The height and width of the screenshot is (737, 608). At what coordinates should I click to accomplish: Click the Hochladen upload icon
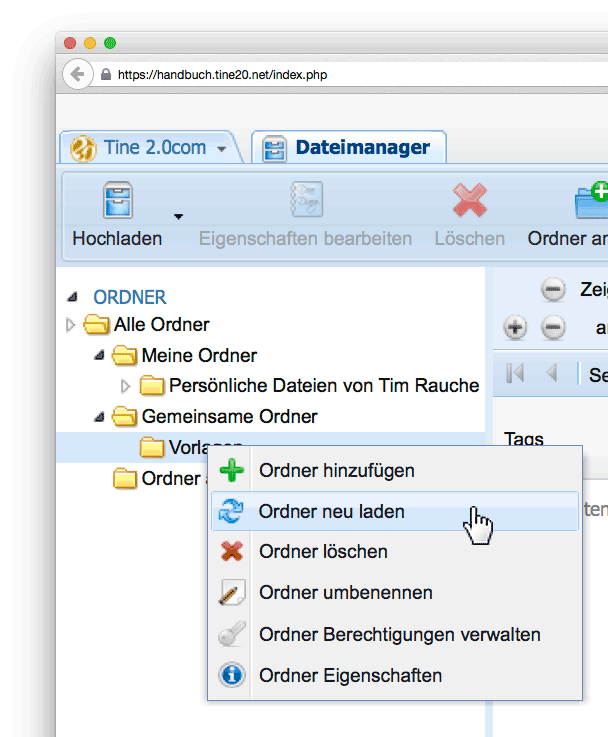pos(117,200)
